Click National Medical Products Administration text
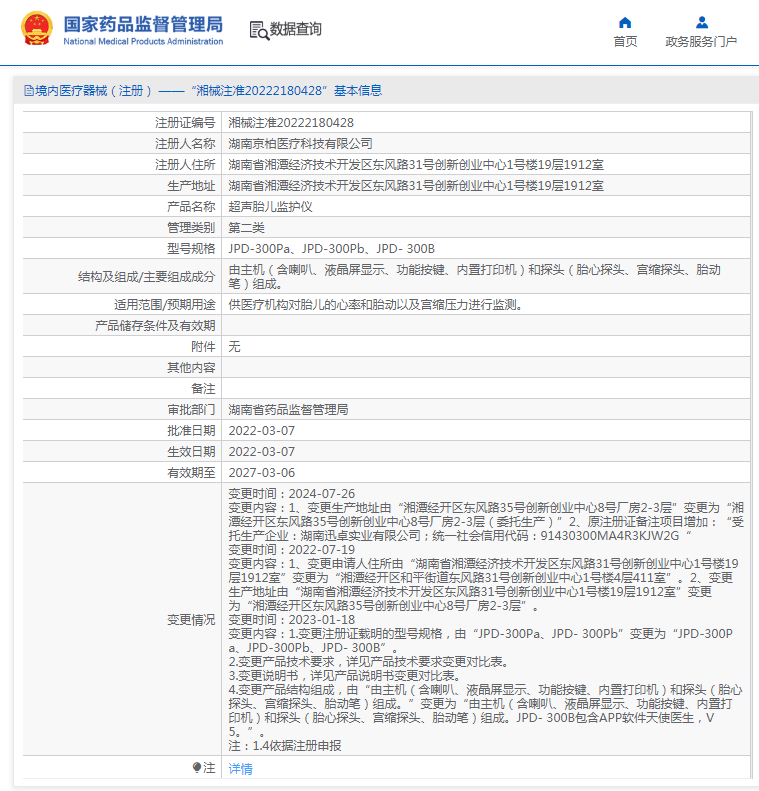Screen dimensions: 759x791 click(143, 41)
